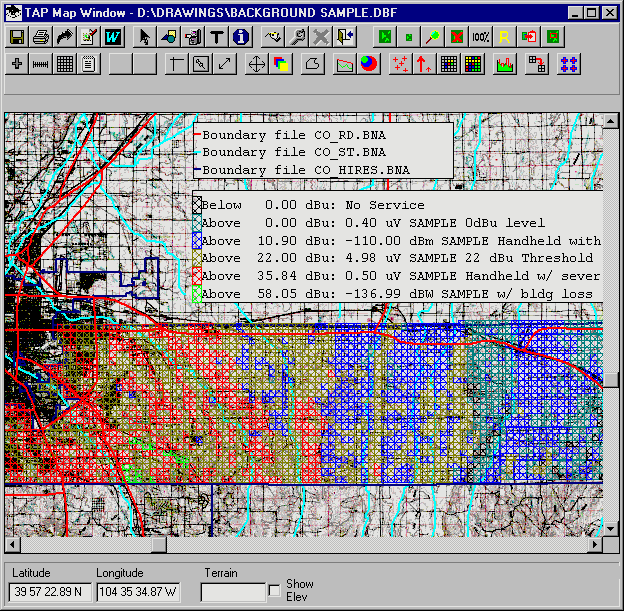Select the bold T text tool
Viewport: 624px width, 611px height.
pyautogui.click(x=216, y=37)
